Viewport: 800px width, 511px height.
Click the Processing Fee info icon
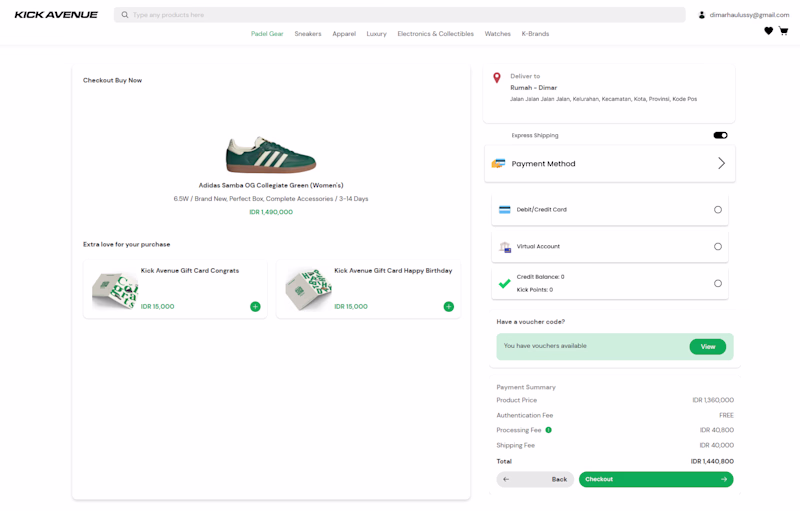pos(548,430)
